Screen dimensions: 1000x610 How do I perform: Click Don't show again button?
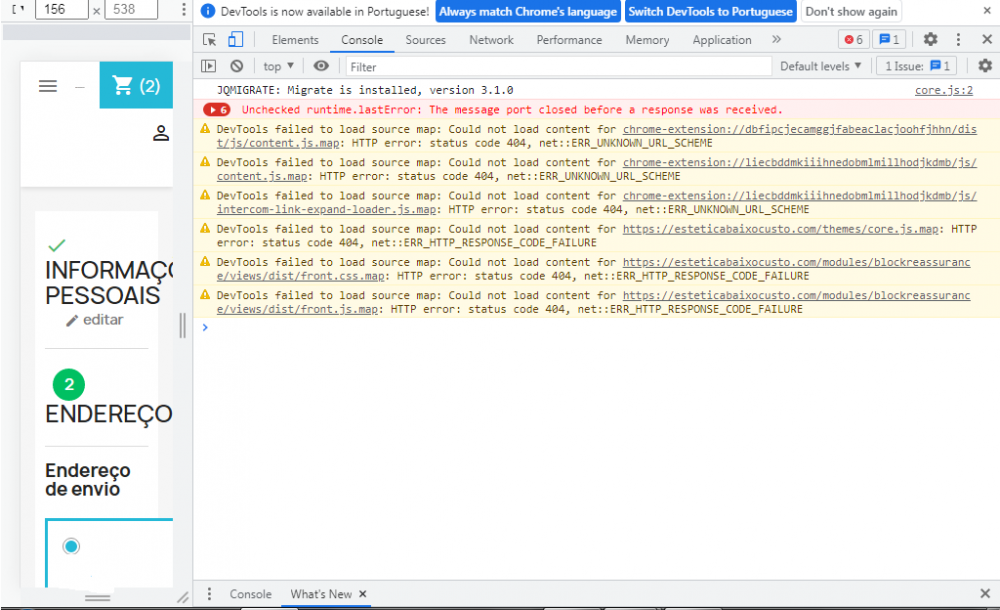coord(851,11)
